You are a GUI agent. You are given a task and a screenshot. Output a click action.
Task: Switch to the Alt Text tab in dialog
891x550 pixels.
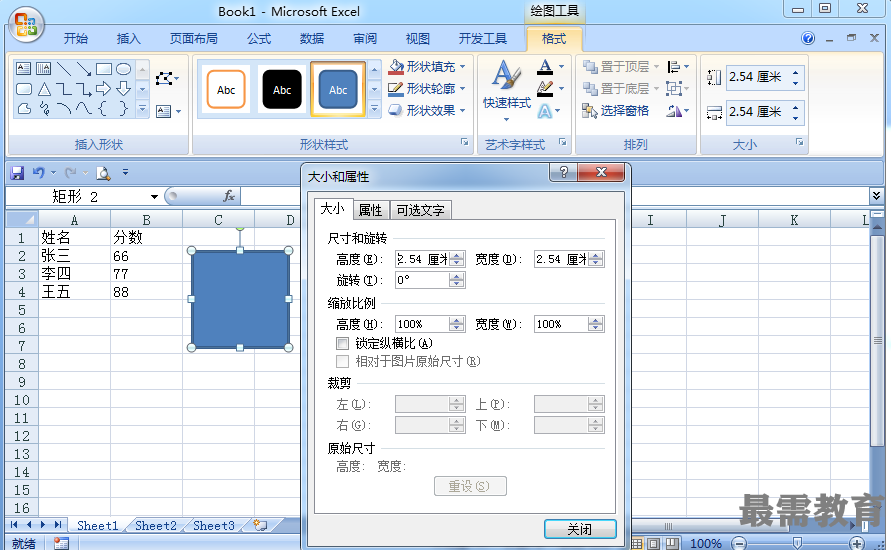(x=420, y=210)
